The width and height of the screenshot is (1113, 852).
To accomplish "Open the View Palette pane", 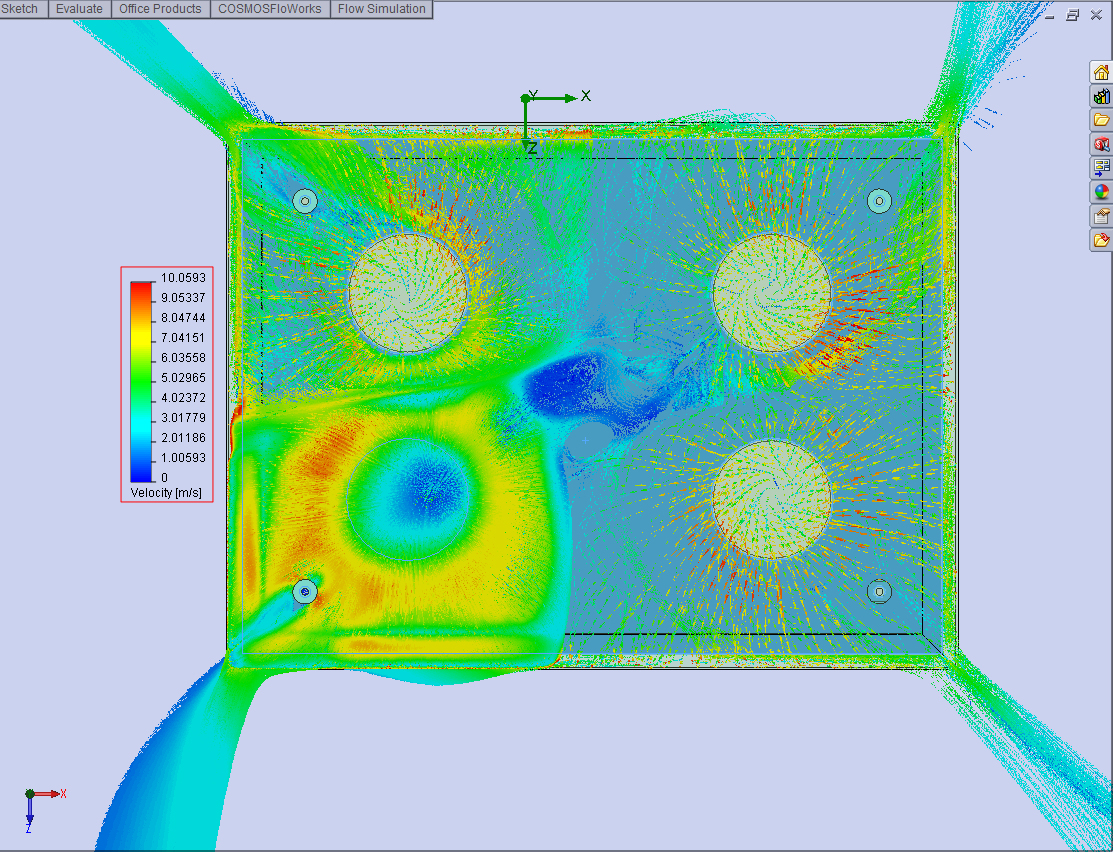I will click(x=1101, y=168).
